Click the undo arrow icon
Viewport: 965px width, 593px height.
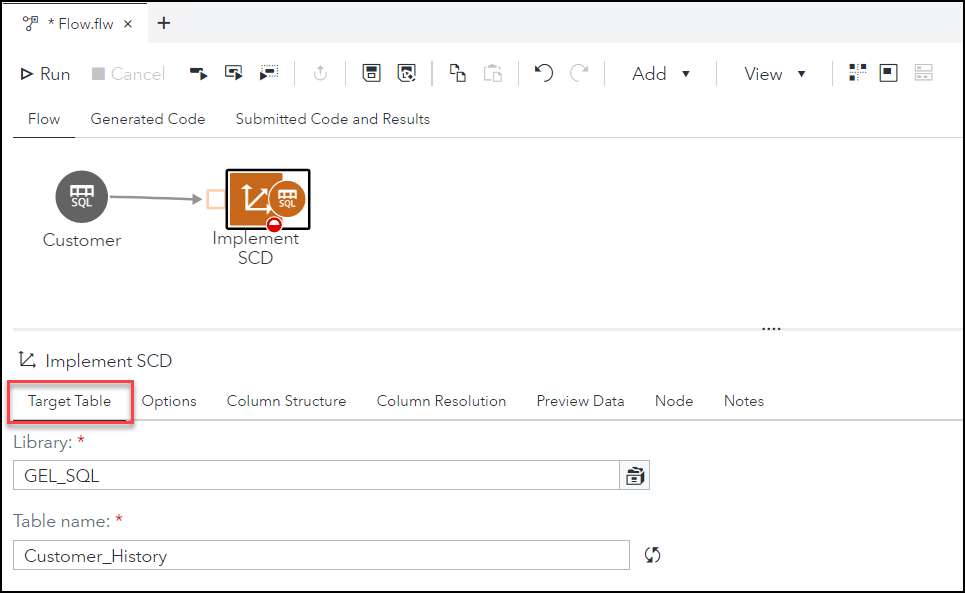pyautogui.click(x=544, y=73)
